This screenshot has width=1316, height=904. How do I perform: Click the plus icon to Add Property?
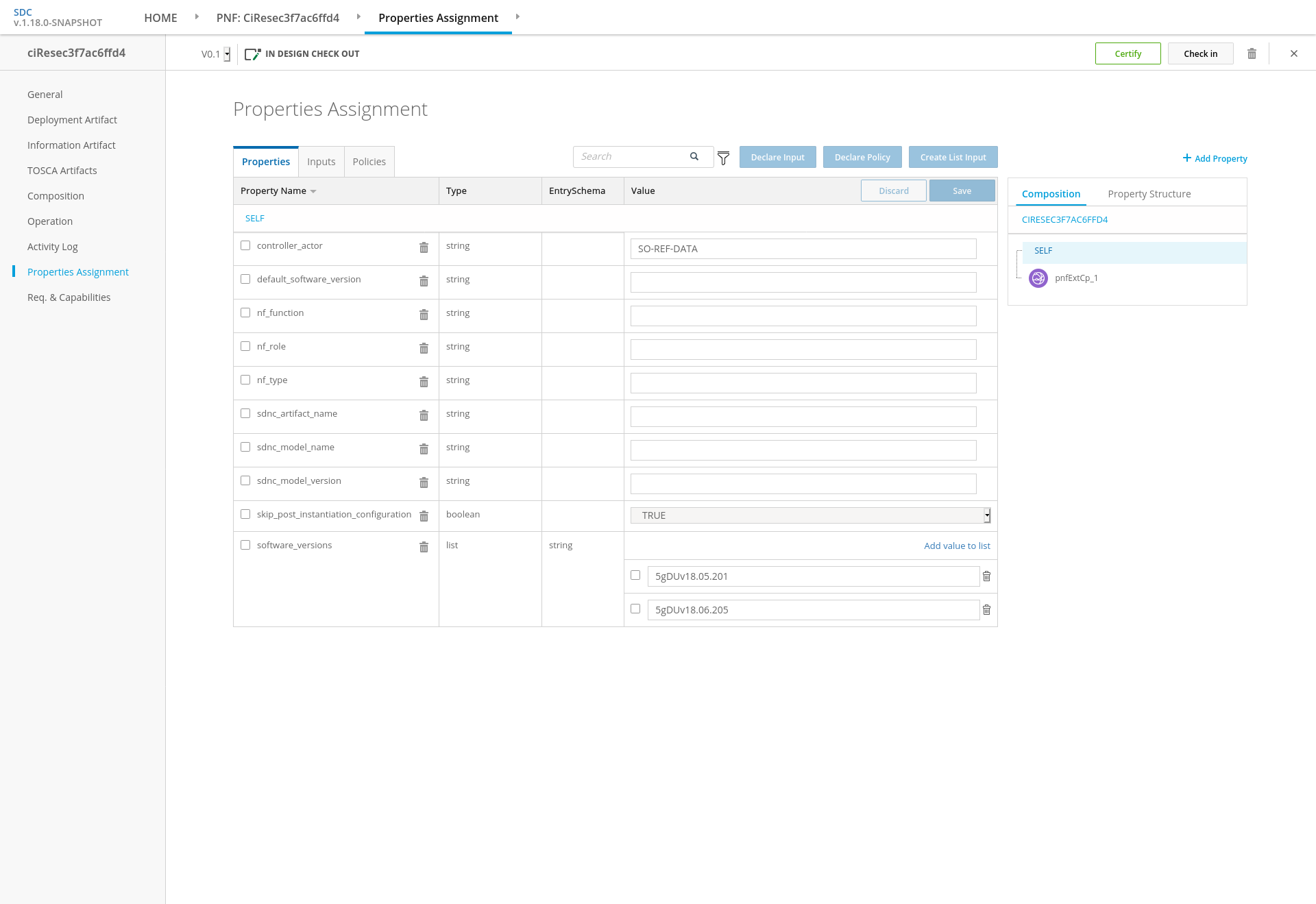(x=1186, y=158)
